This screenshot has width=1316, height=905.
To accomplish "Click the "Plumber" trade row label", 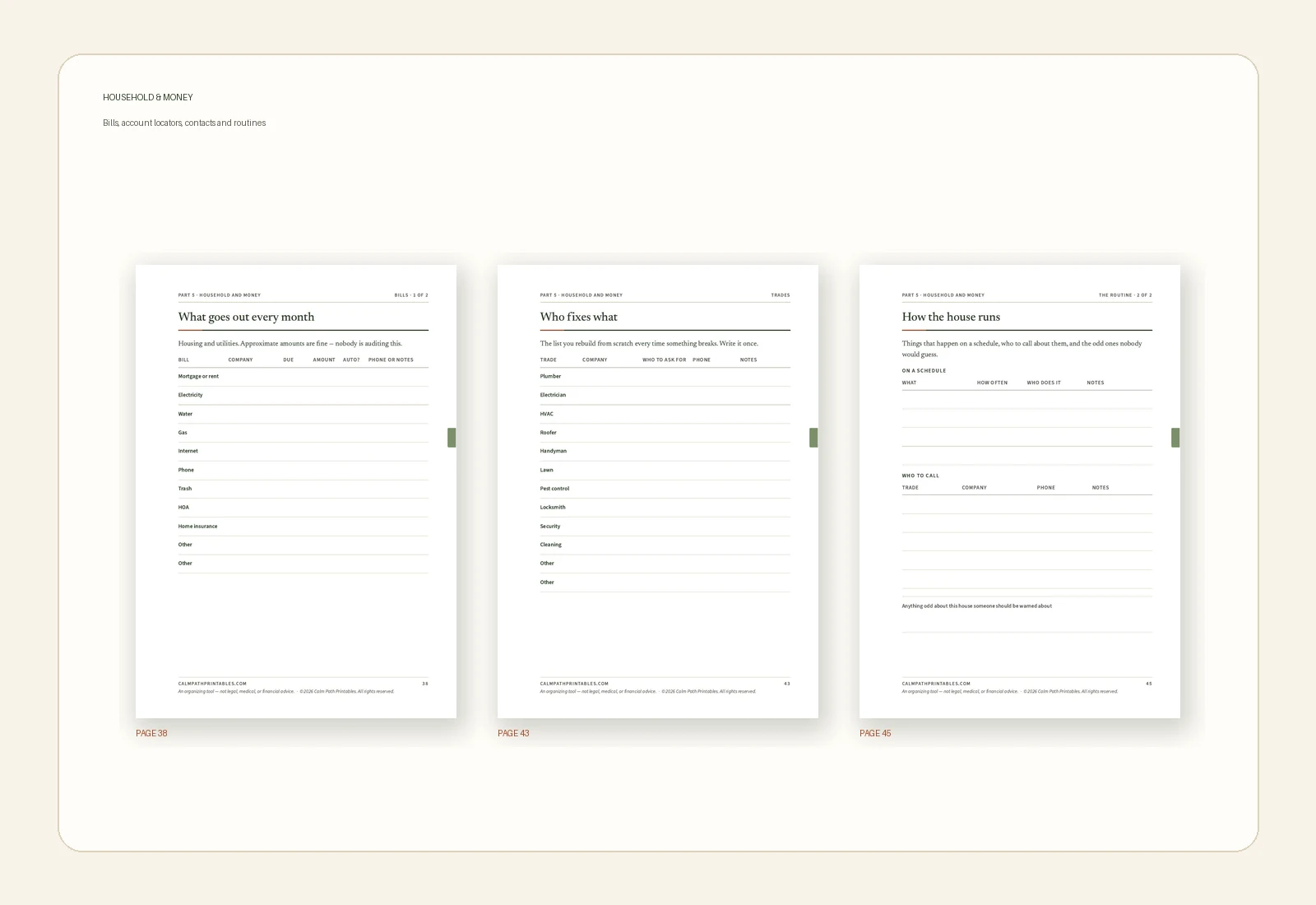I will [x=550, y=376].
